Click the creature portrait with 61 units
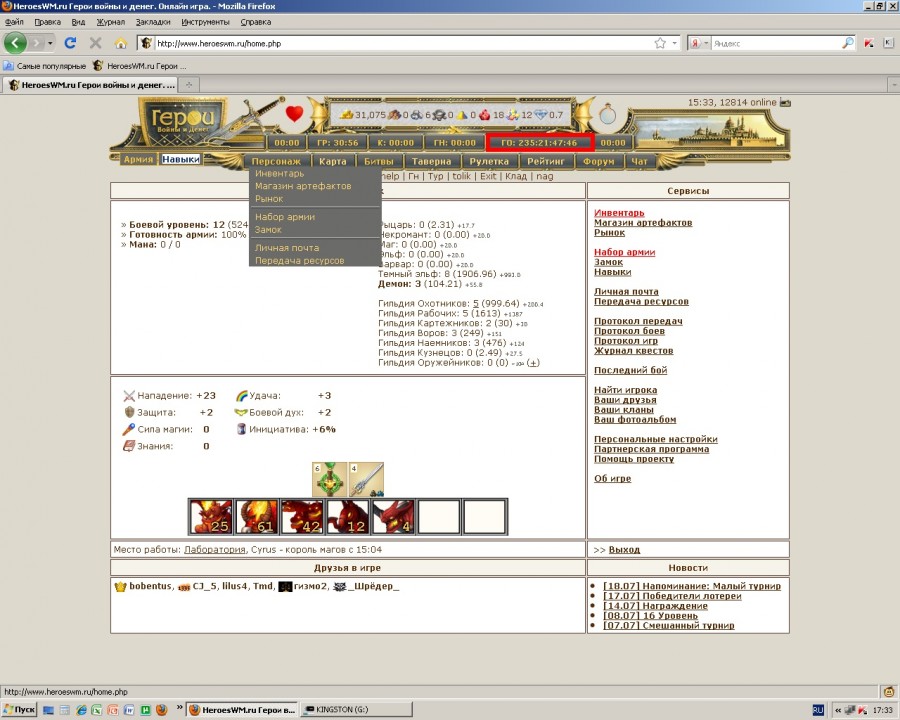Screen dimensions: 900x720 pyautogui.click(x=257, y=517)
